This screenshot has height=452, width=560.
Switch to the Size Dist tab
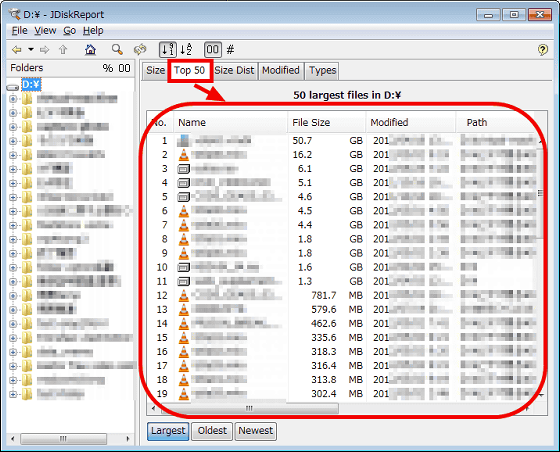point(234,70)
